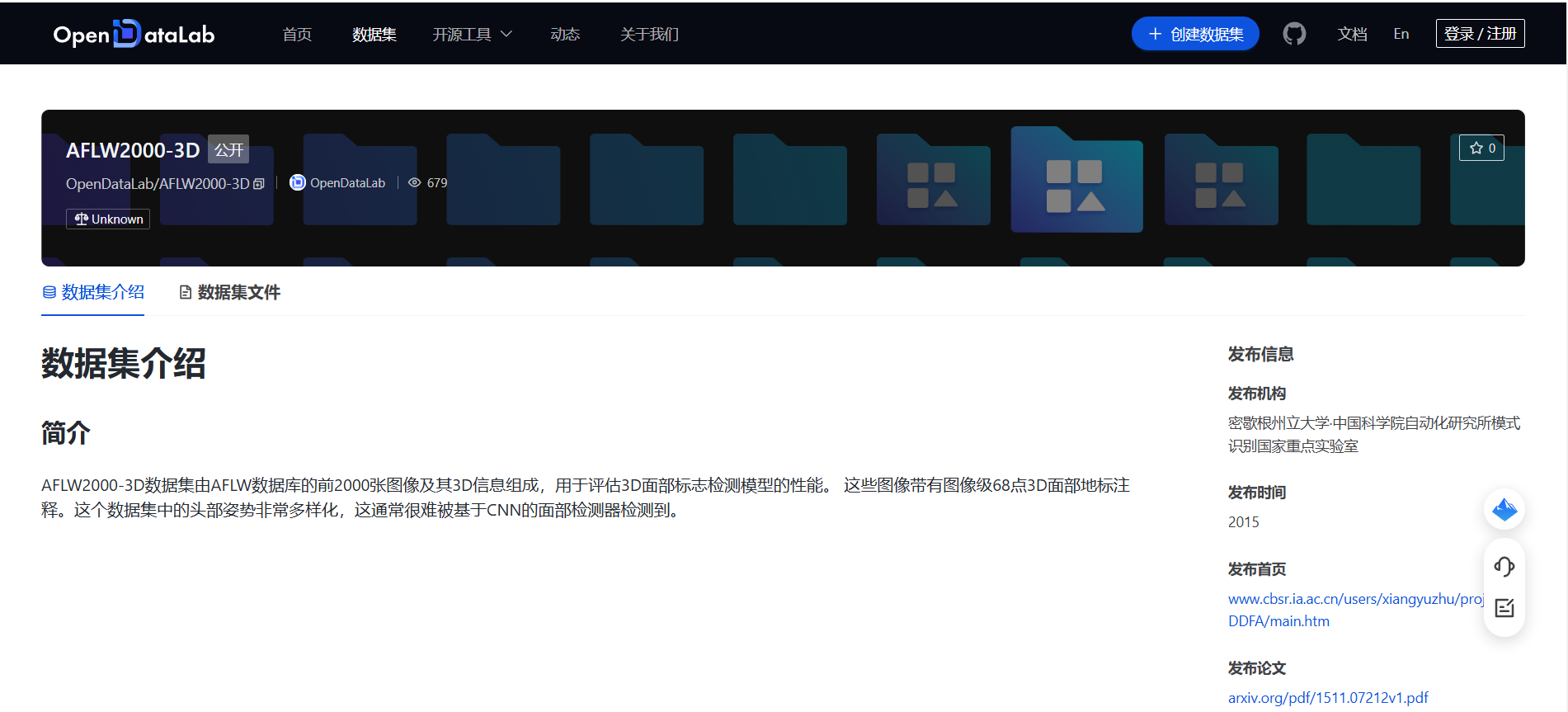Screen dimensions: 1568x712
Task: Open the 文档 link
Action: (1353, 34)
